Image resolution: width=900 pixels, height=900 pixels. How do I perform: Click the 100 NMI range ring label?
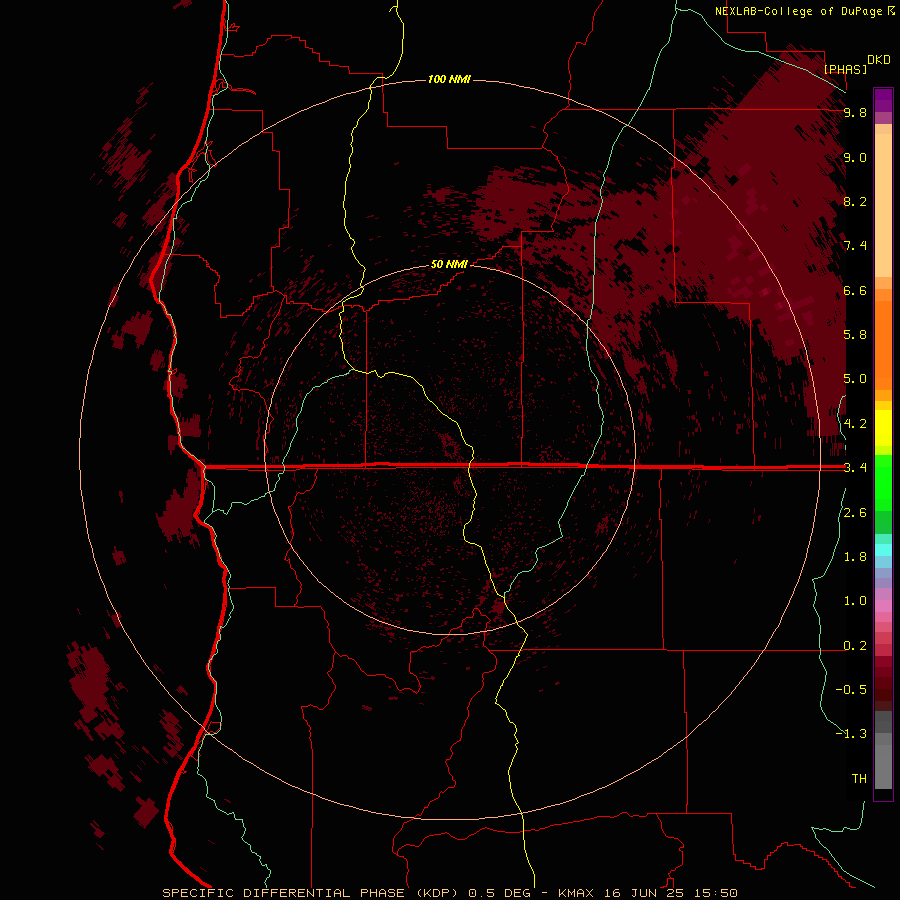[449, 79]
